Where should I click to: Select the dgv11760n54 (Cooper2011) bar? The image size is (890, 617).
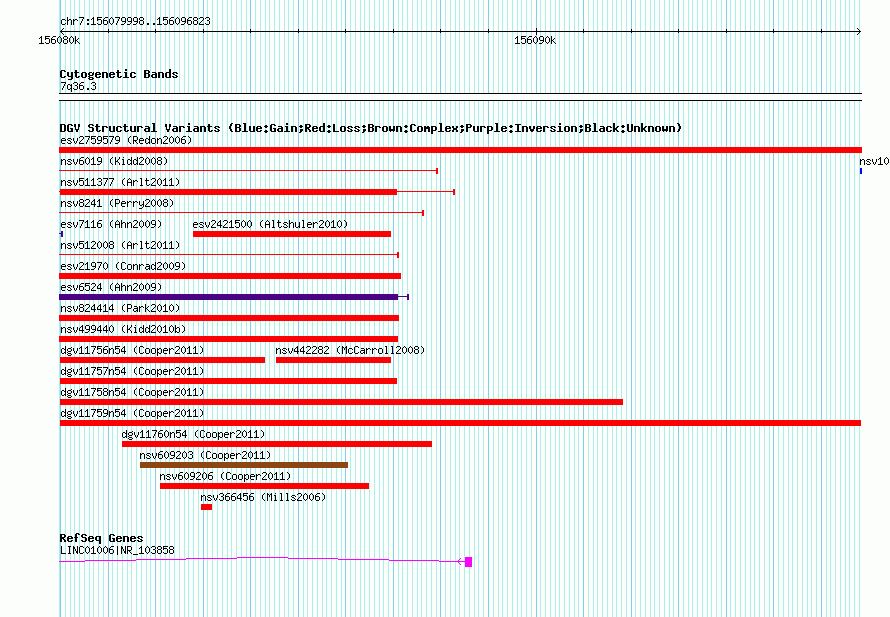[x=277, y=444]
